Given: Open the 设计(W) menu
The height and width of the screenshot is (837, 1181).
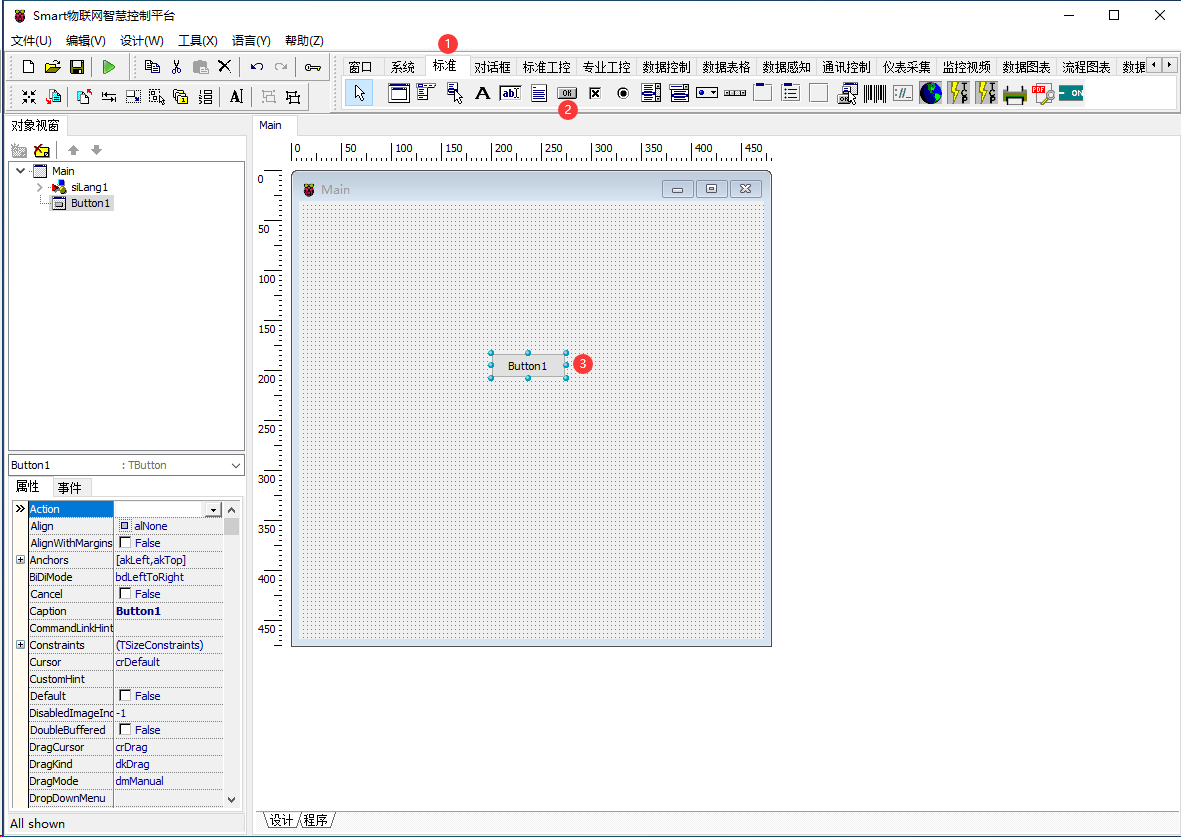Looking at the screenshot, I should pyautogui.click(x=142, y=41).
